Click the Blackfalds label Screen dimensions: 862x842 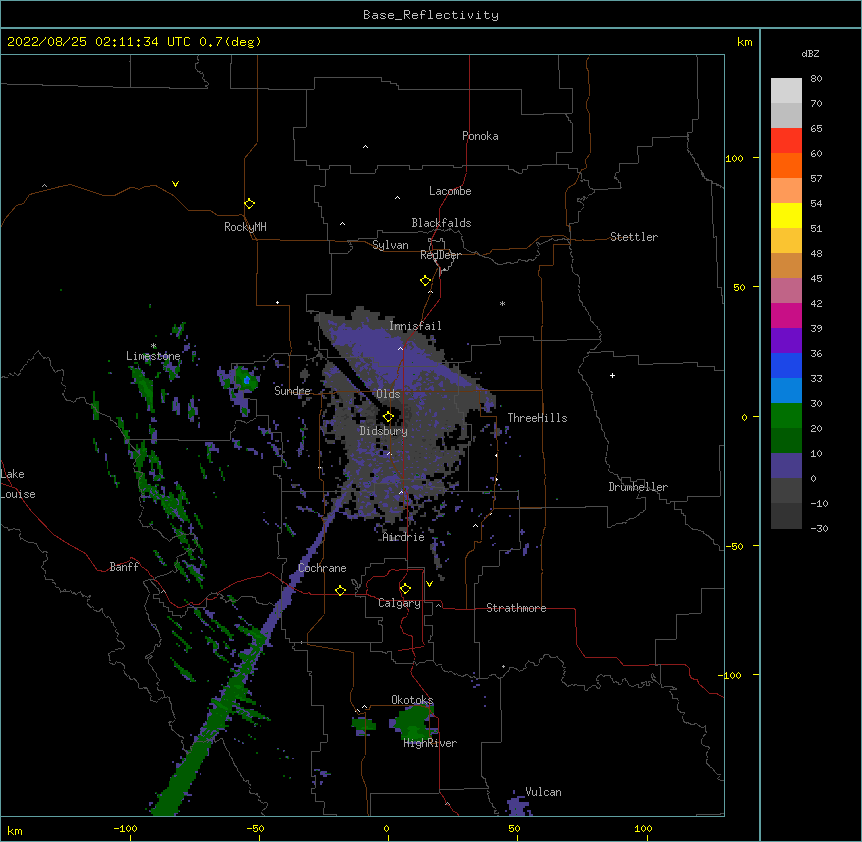click(x=441, y=223)
